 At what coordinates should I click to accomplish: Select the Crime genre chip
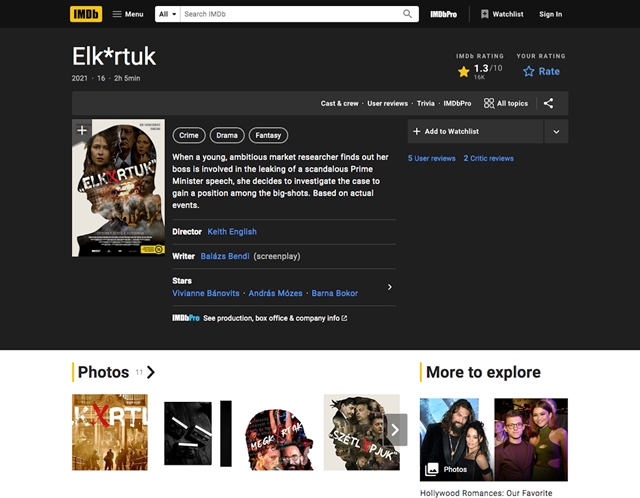click(x=189, y=135)
